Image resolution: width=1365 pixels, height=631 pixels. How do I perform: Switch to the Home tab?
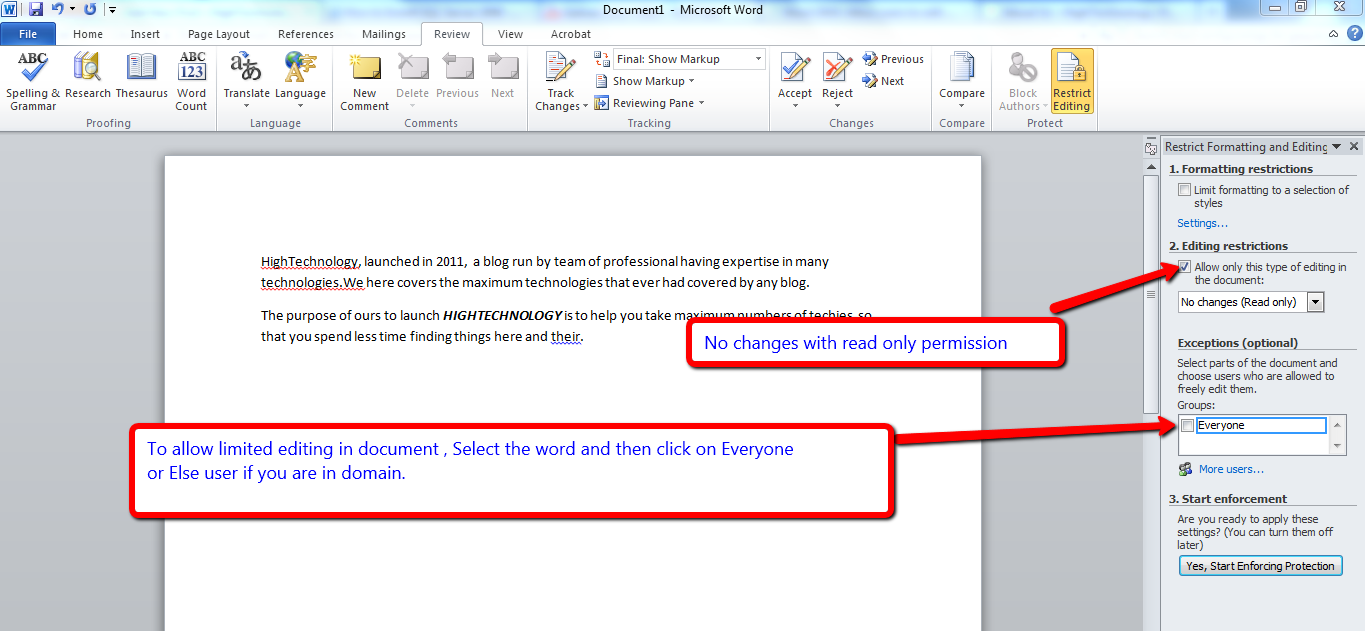pos(88,34)
